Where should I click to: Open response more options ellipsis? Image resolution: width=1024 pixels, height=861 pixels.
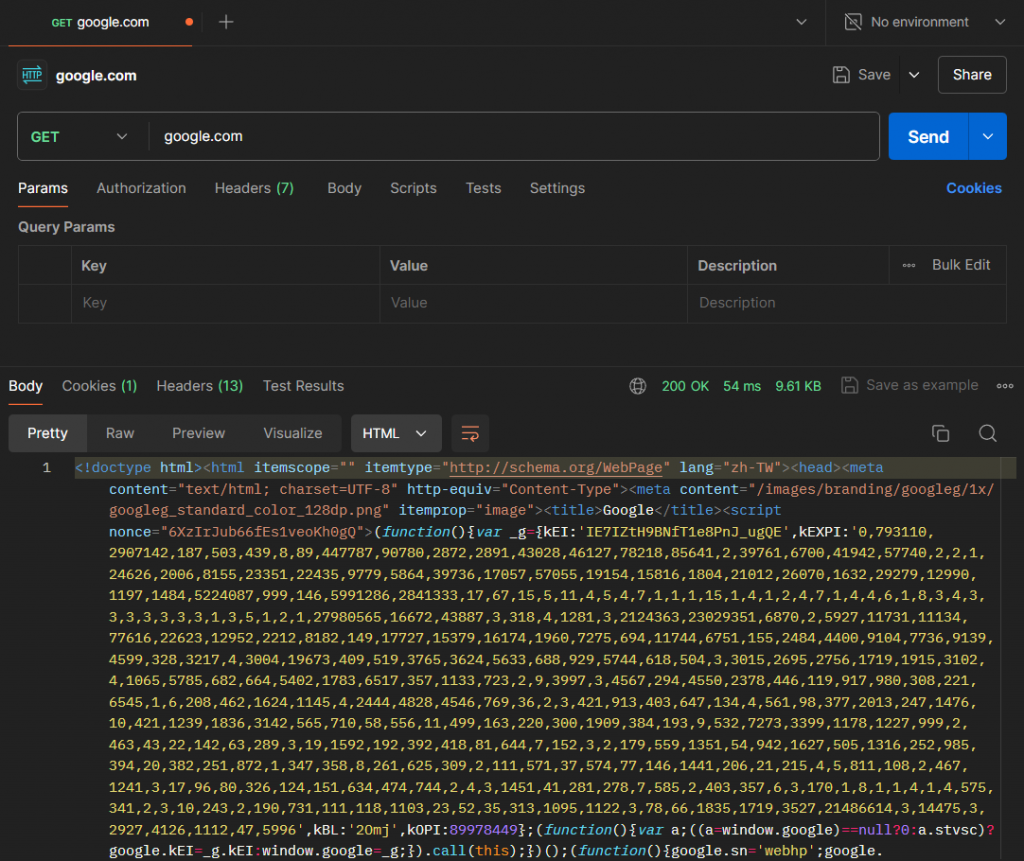click(1004, 386)
